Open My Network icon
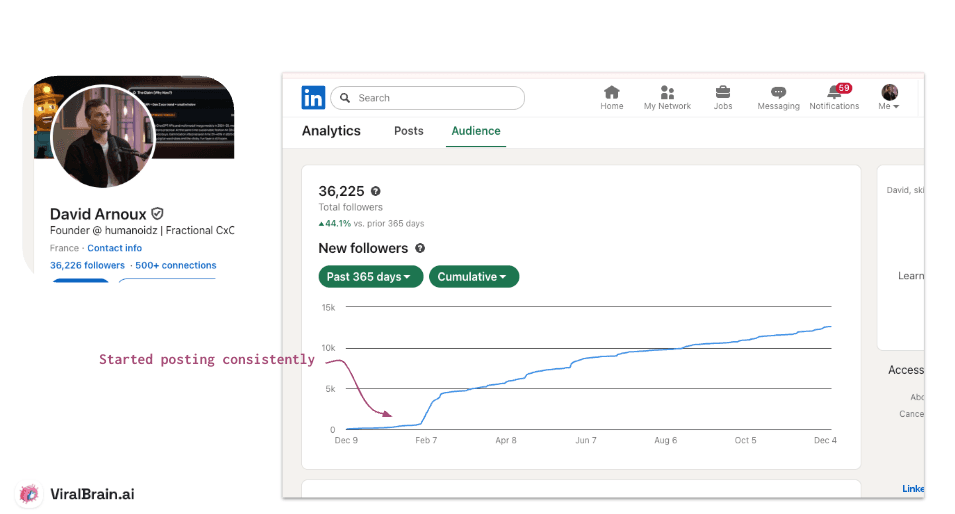The image size is (955, 514). click(668, 92)
